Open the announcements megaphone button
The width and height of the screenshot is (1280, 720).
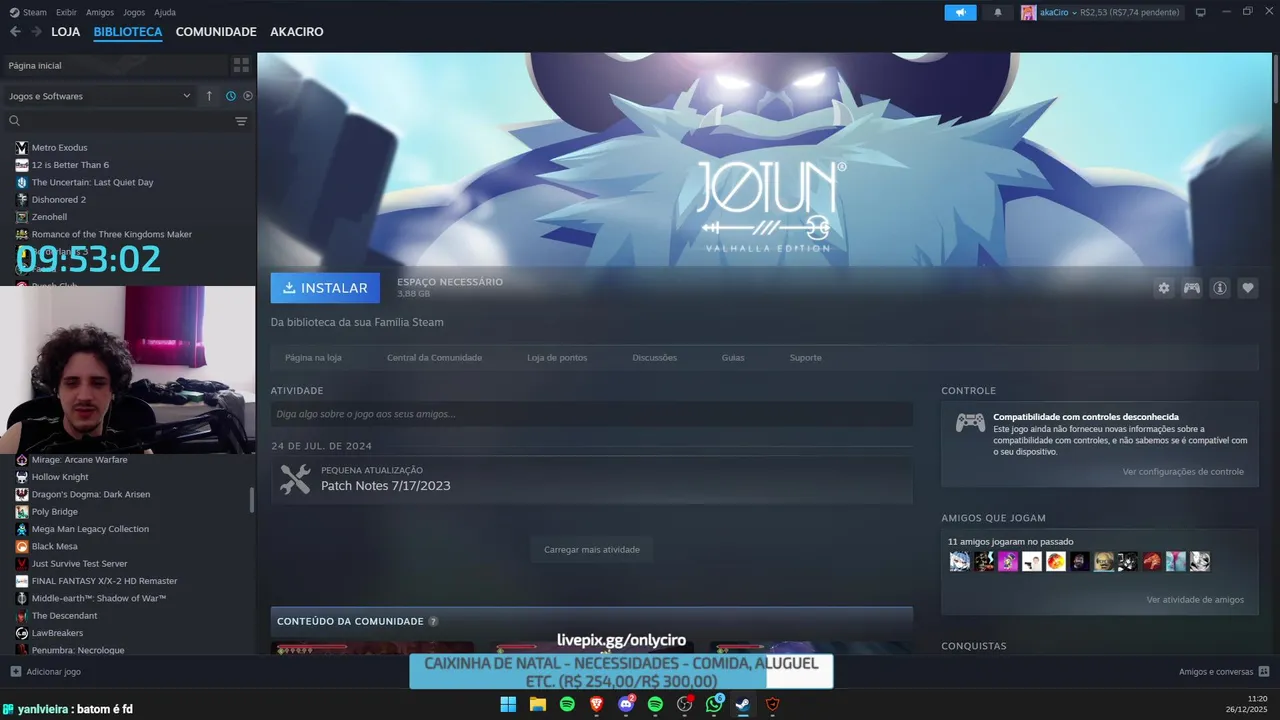(x=960, y=12)
